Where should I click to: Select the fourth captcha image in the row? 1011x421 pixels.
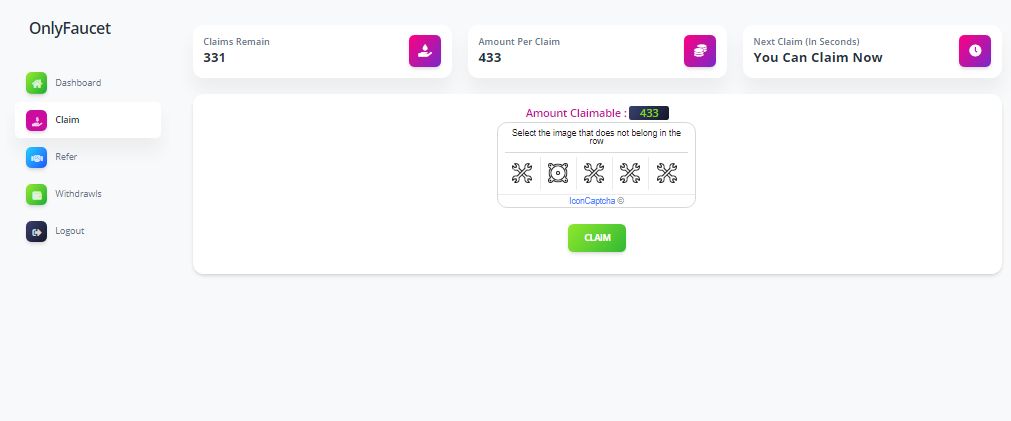(x=630, y=173)
